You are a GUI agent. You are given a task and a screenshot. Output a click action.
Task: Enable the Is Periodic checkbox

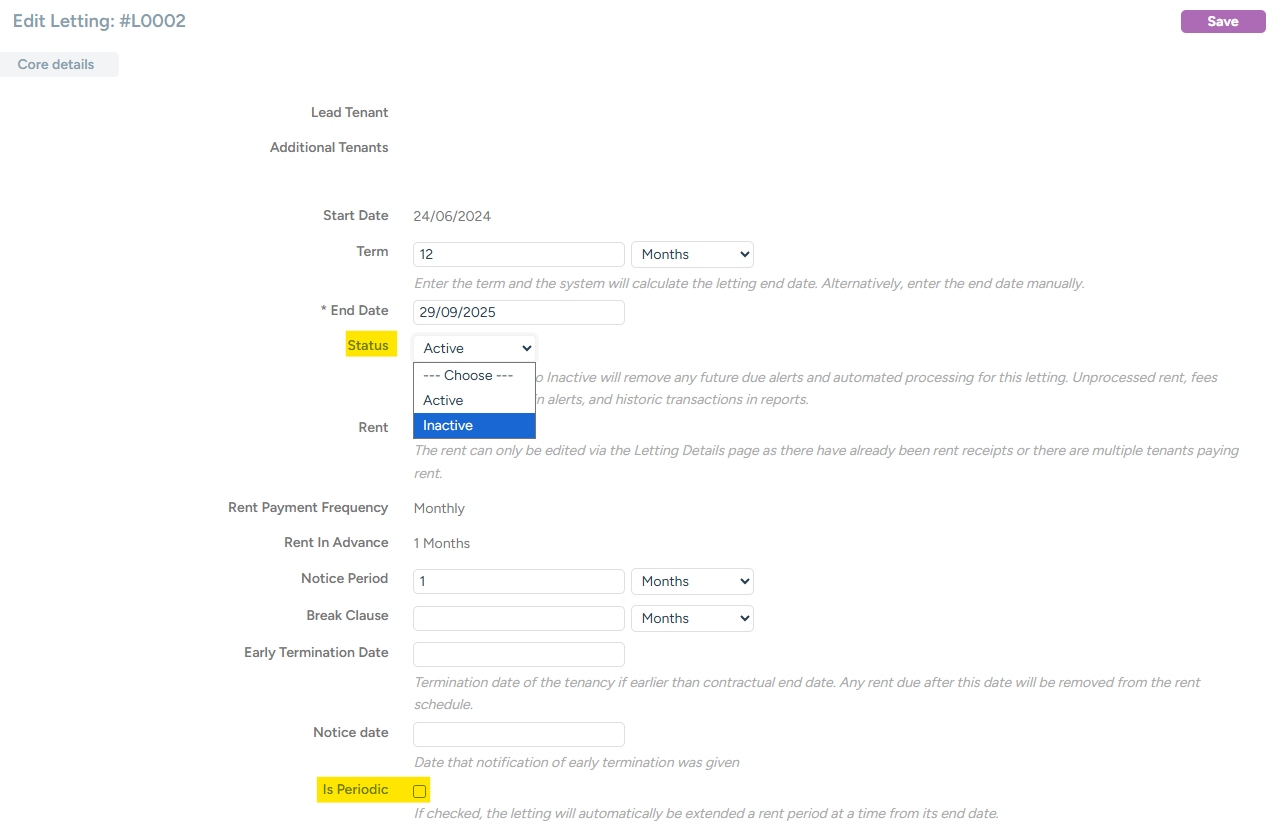coord(420,791)
